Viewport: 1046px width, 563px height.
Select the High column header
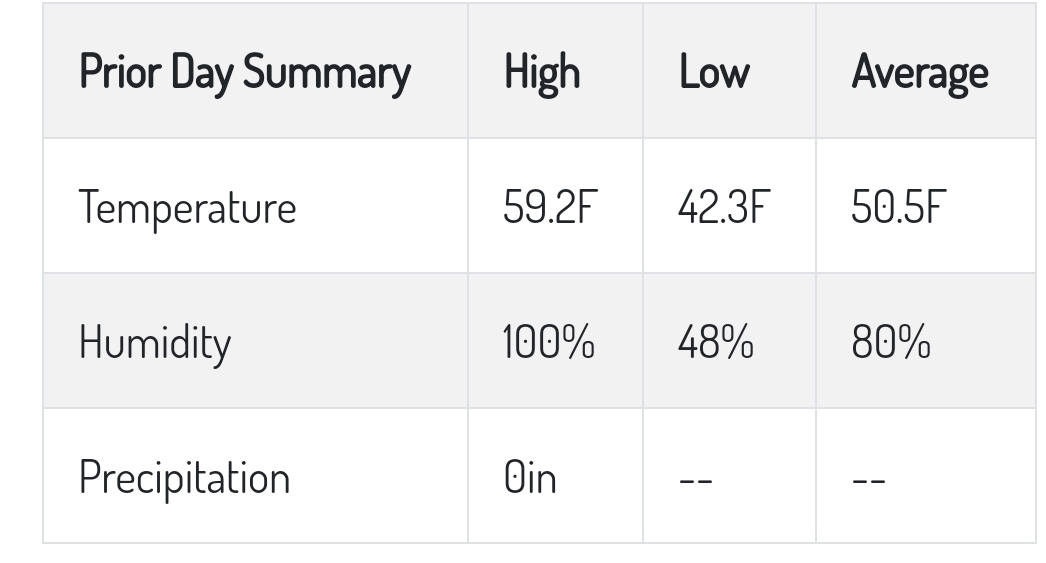click(542, 73)
